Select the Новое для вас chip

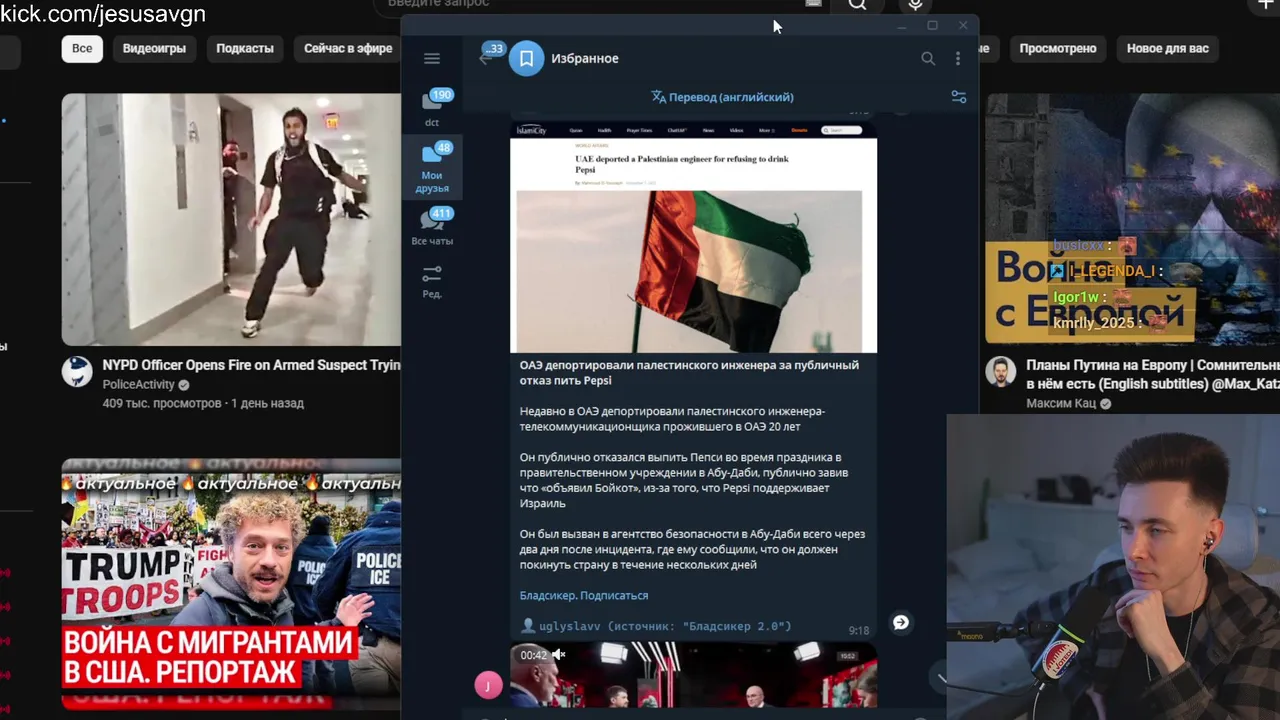[x=1167, y=49]
